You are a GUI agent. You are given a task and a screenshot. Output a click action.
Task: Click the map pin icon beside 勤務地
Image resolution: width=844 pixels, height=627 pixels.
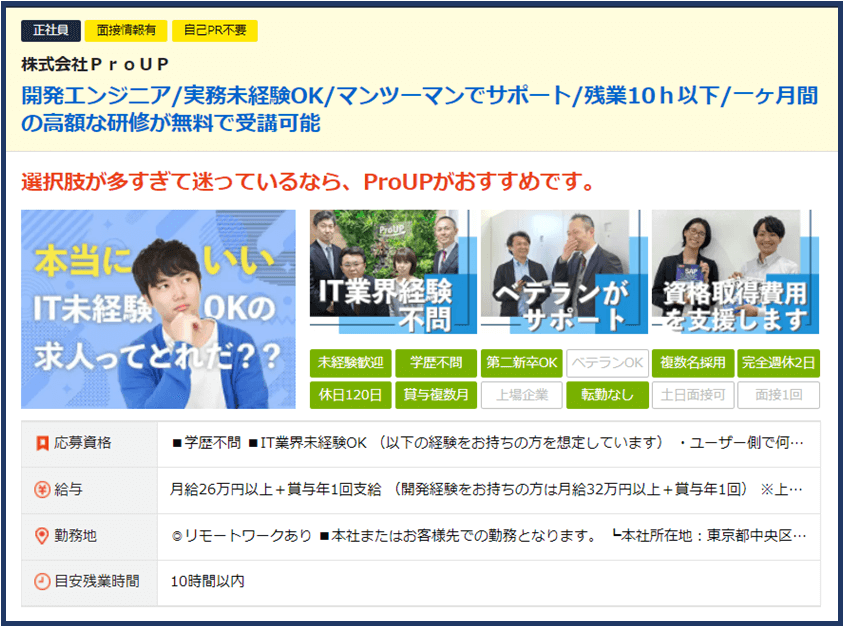(x=42, y=536)
